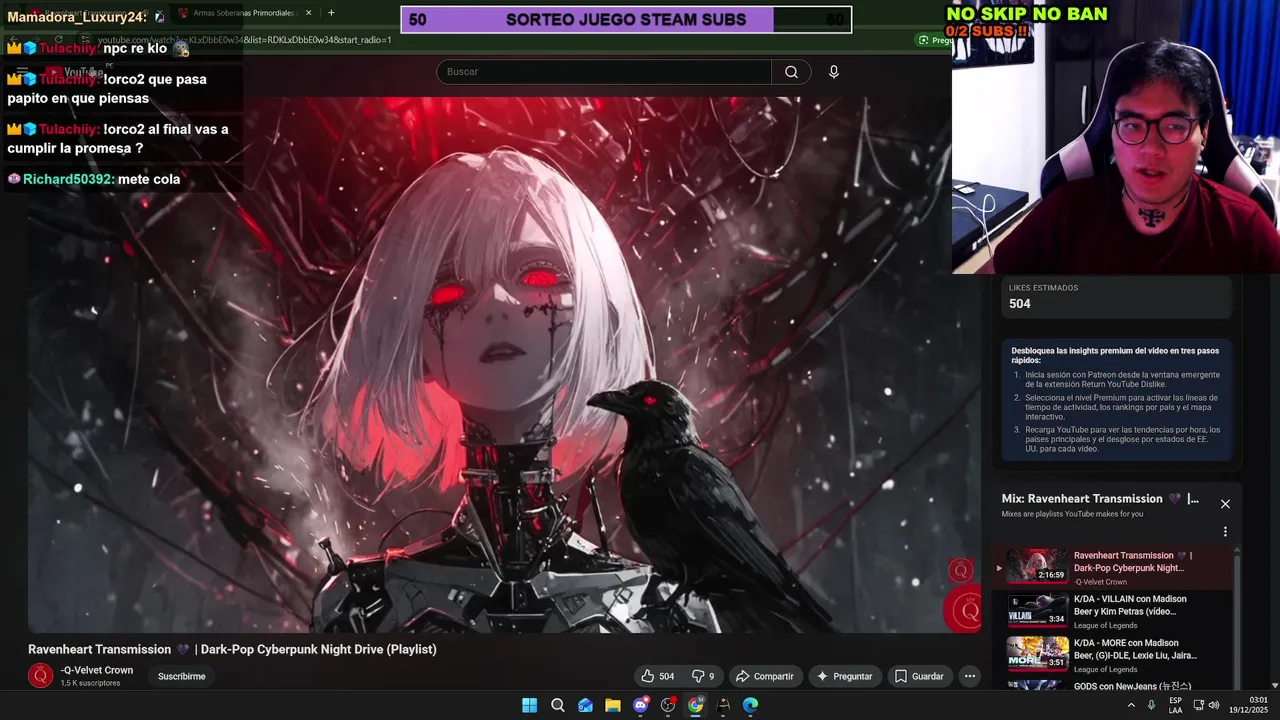This screenshot has width=1280, height=720.
Task: Click the K/DA - VILLAIN con Madison title
Action: click(x=1130, y=605)
